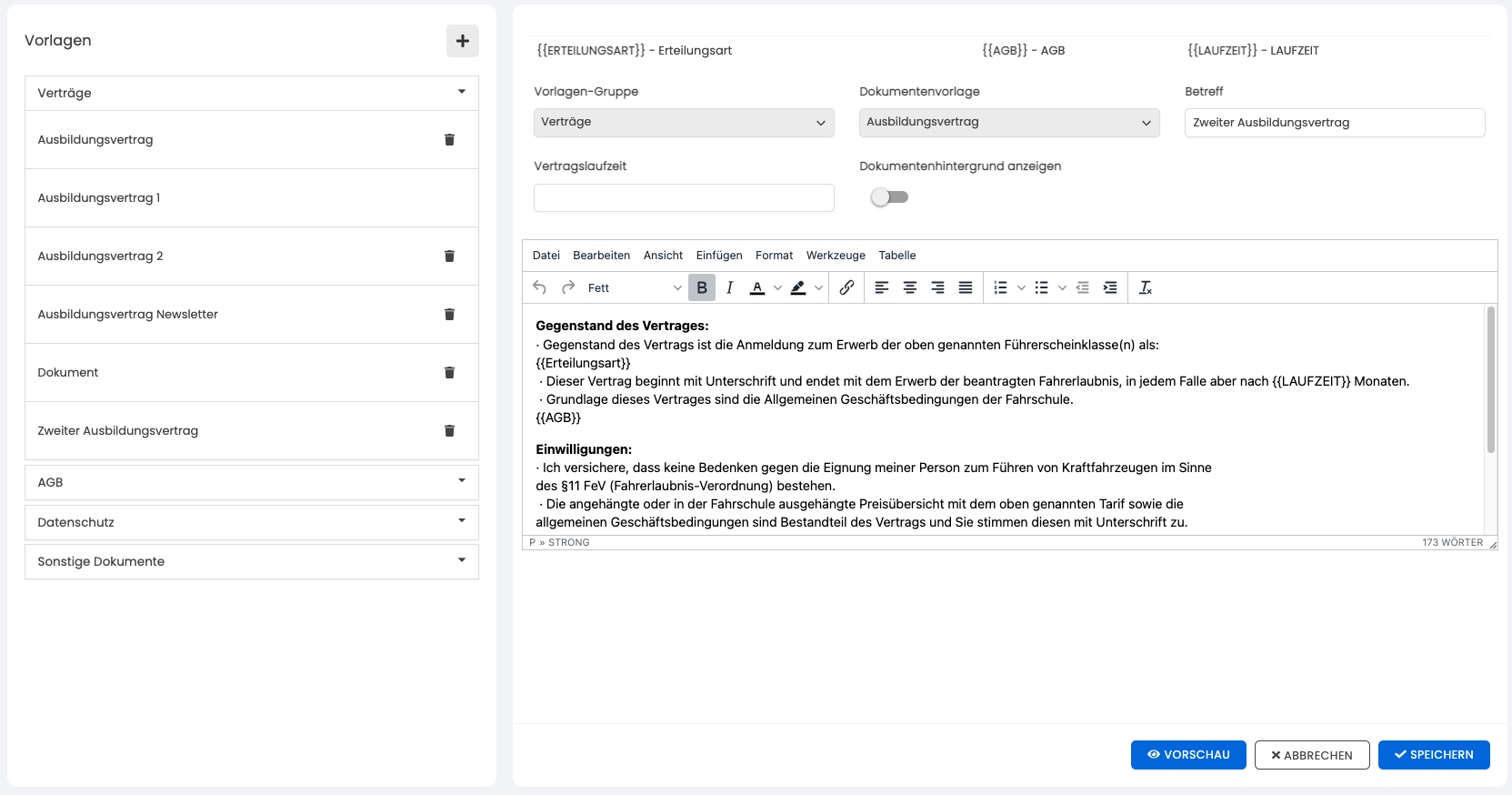Toggle bold formatting
The width and height of the screenshot is (1512, 795).
[702, 287]
